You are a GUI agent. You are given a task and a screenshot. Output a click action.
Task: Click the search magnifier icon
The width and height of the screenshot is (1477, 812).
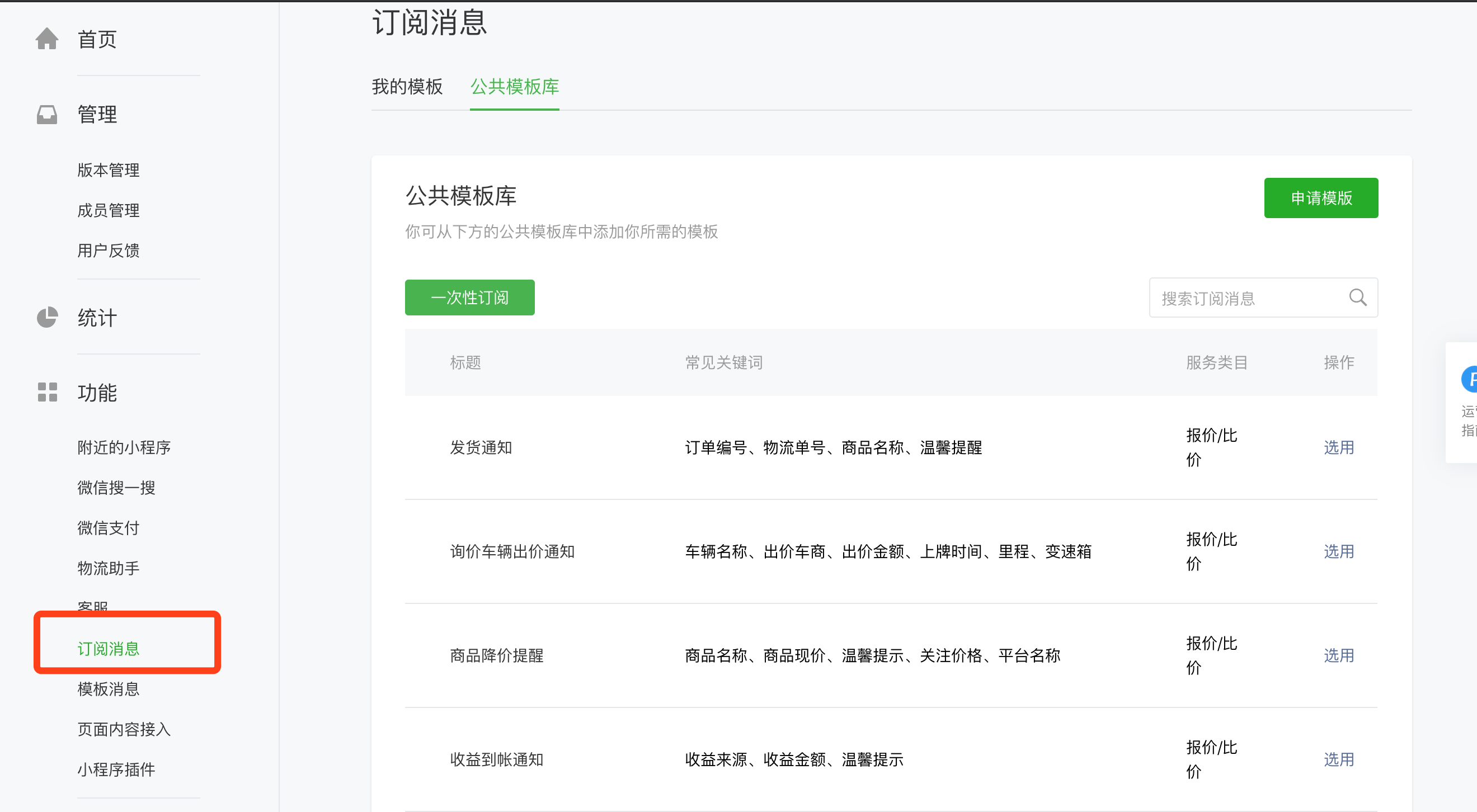(1357, 298)
